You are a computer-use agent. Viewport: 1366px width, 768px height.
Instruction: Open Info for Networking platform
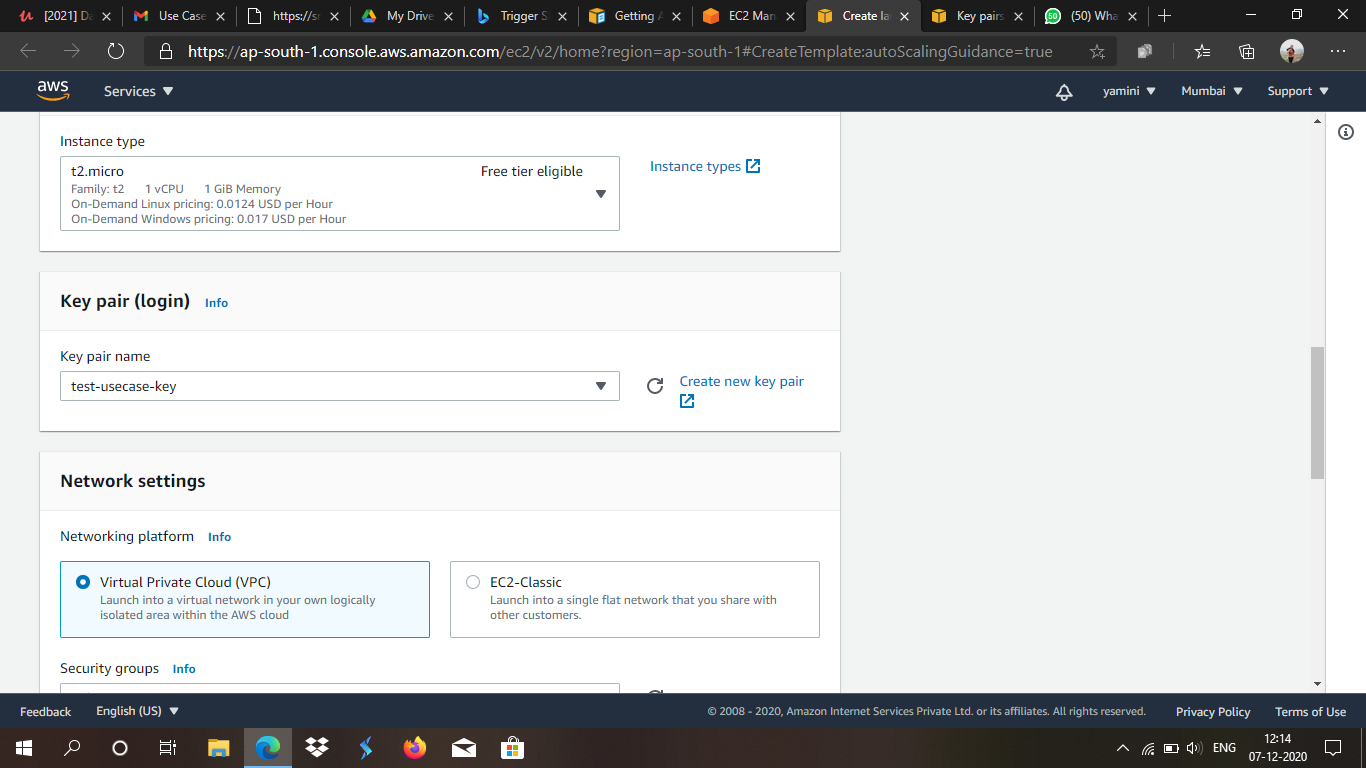pyautogui.click(x=219, y=537)
